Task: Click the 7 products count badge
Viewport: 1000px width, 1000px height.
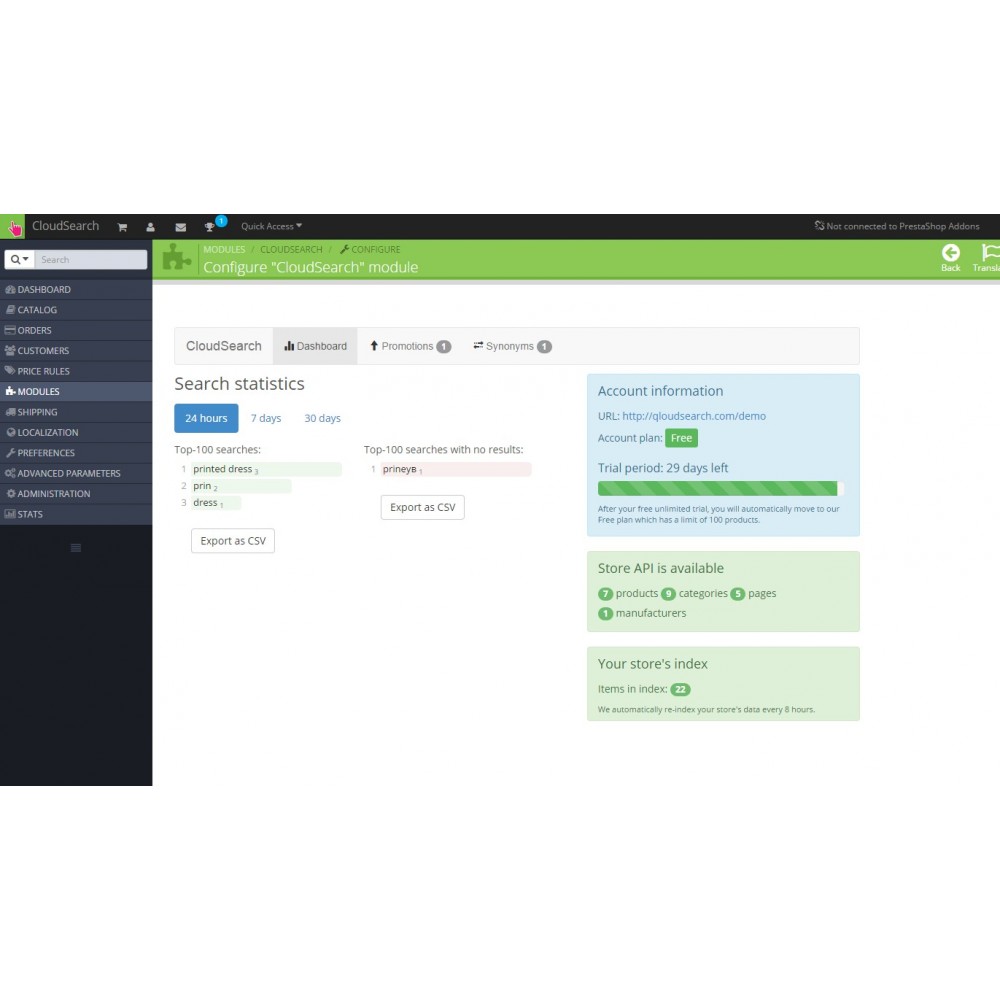Action: pyautogui.click(x=605, y=594)
